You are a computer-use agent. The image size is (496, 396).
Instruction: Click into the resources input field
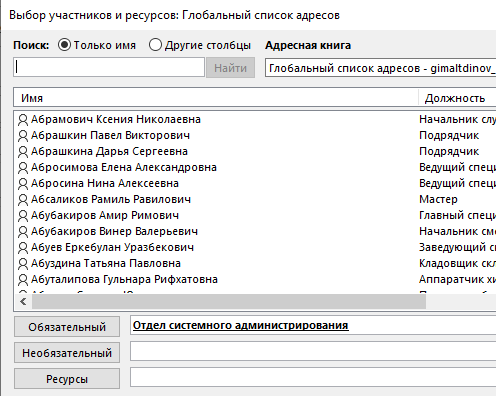pyautogui.click(x=313, y=377)
